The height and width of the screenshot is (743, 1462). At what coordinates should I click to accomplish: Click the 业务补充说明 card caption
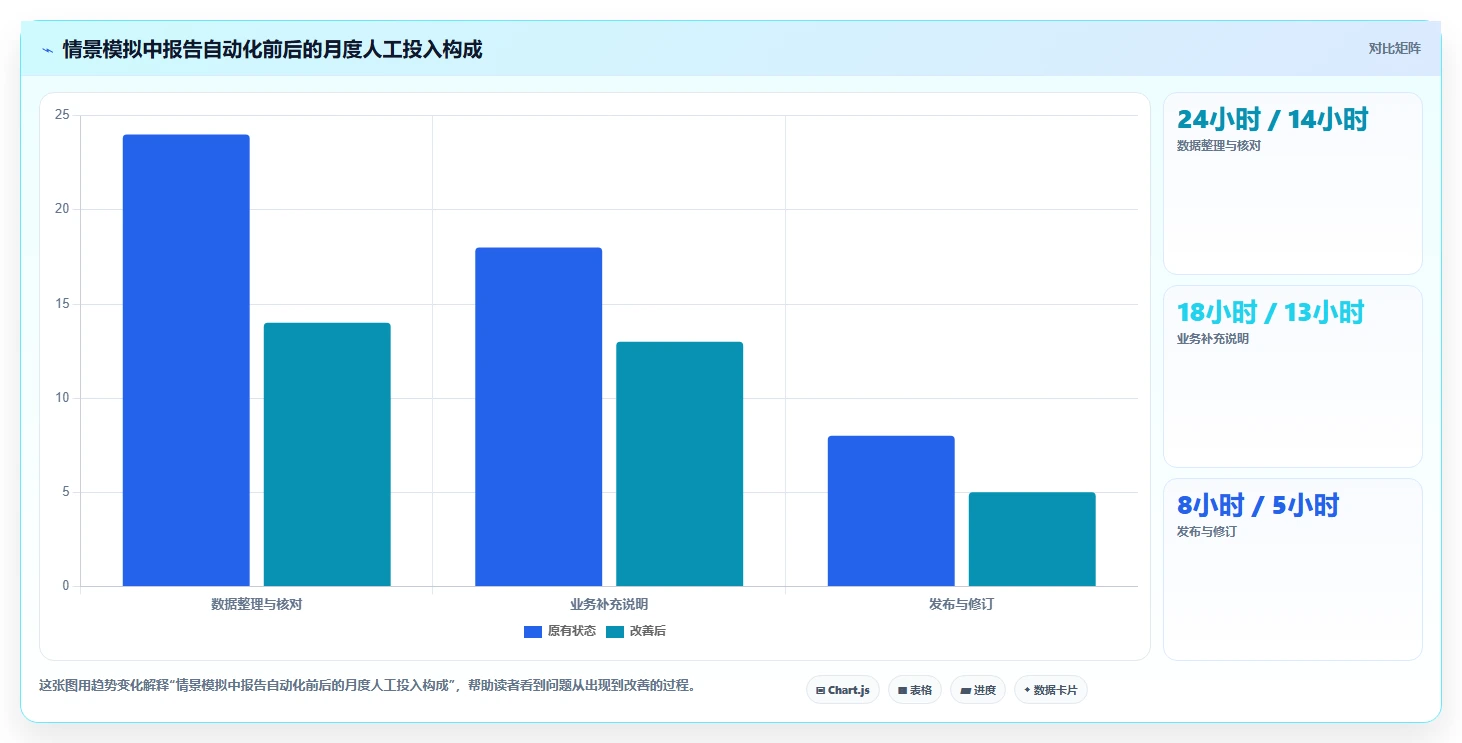(x=1213, y=339)
